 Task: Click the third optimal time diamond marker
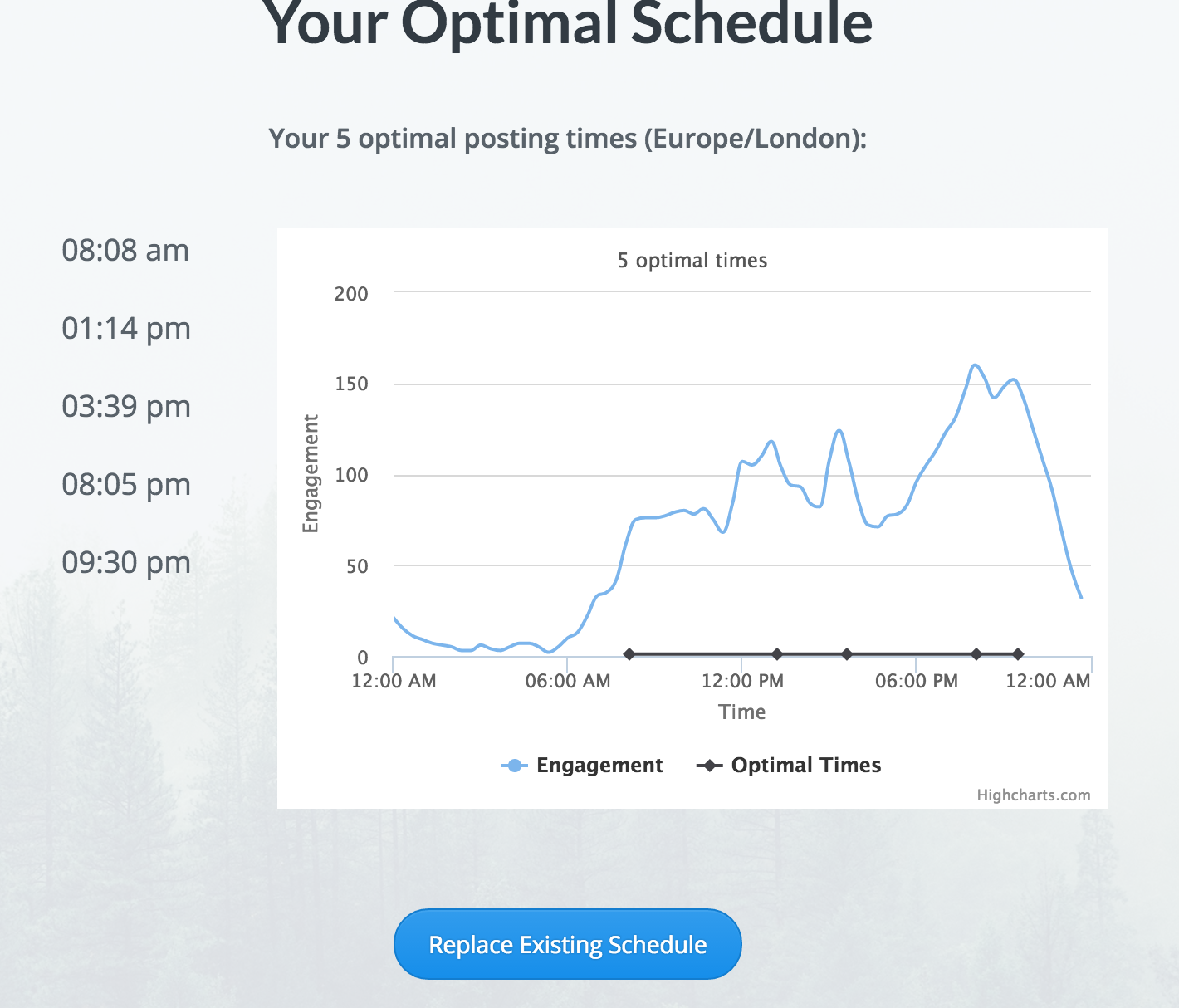click(x=847, y=654)
